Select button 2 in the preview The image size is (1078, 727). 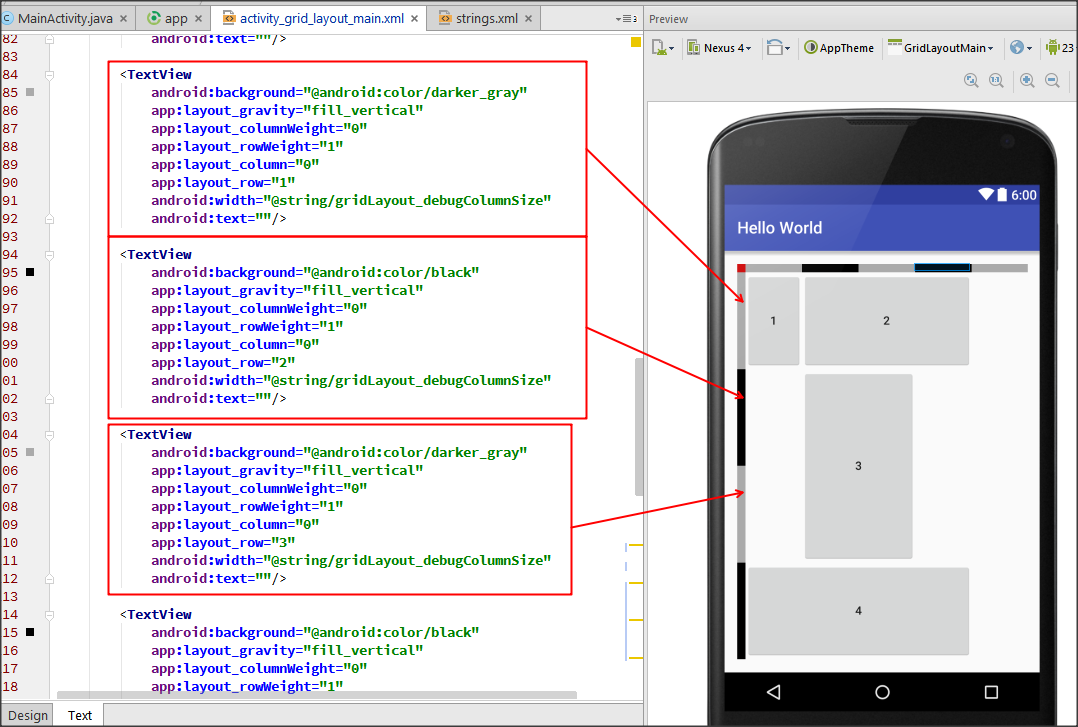pos(886,321)
